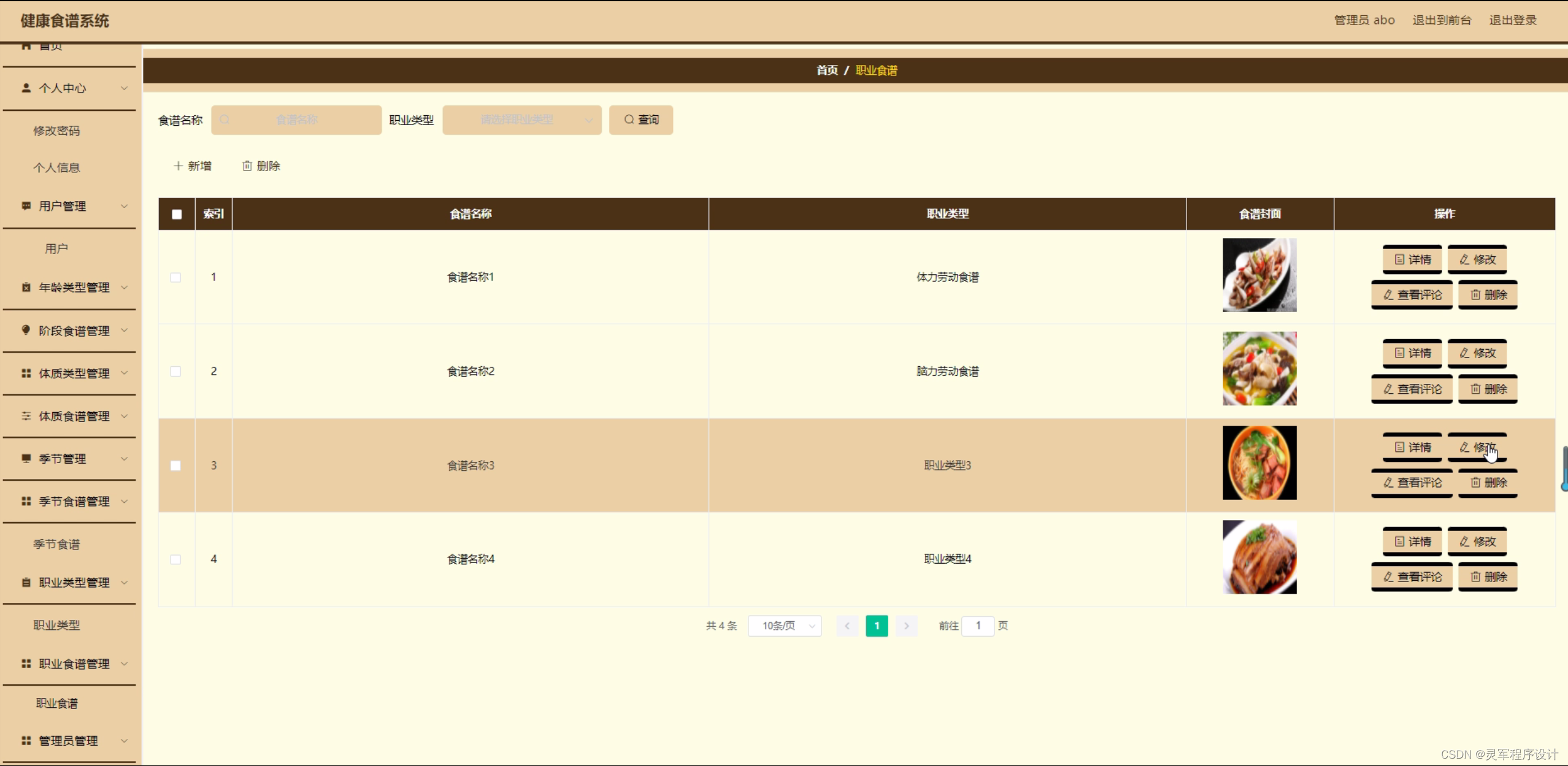
Task: Open the 职业类型 filter dropdown
Action: click(x=521, y=120)
